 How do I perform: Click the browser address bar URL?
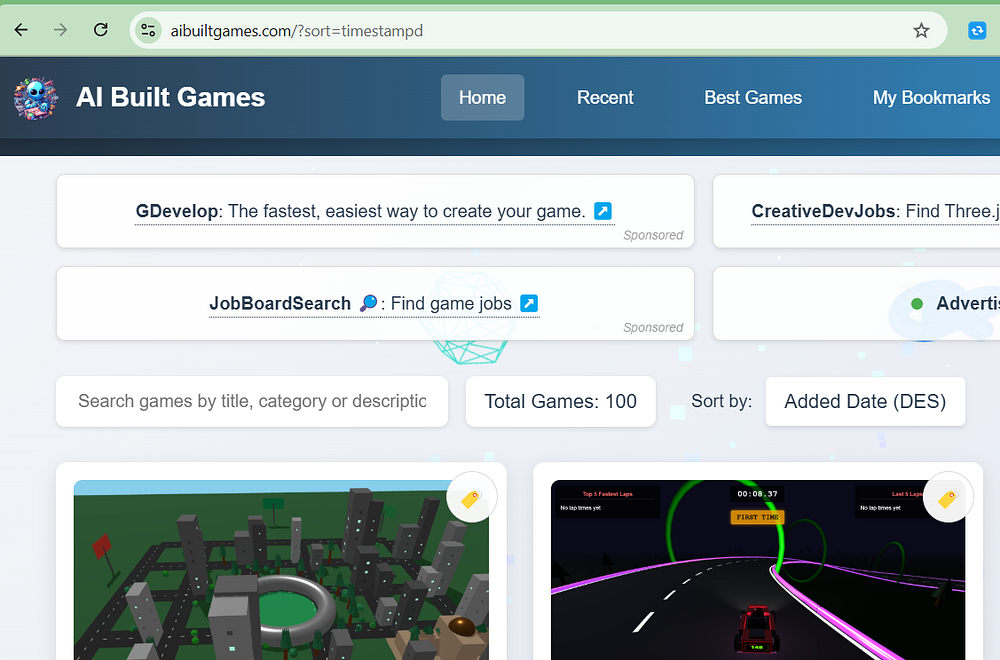point(297,31)
